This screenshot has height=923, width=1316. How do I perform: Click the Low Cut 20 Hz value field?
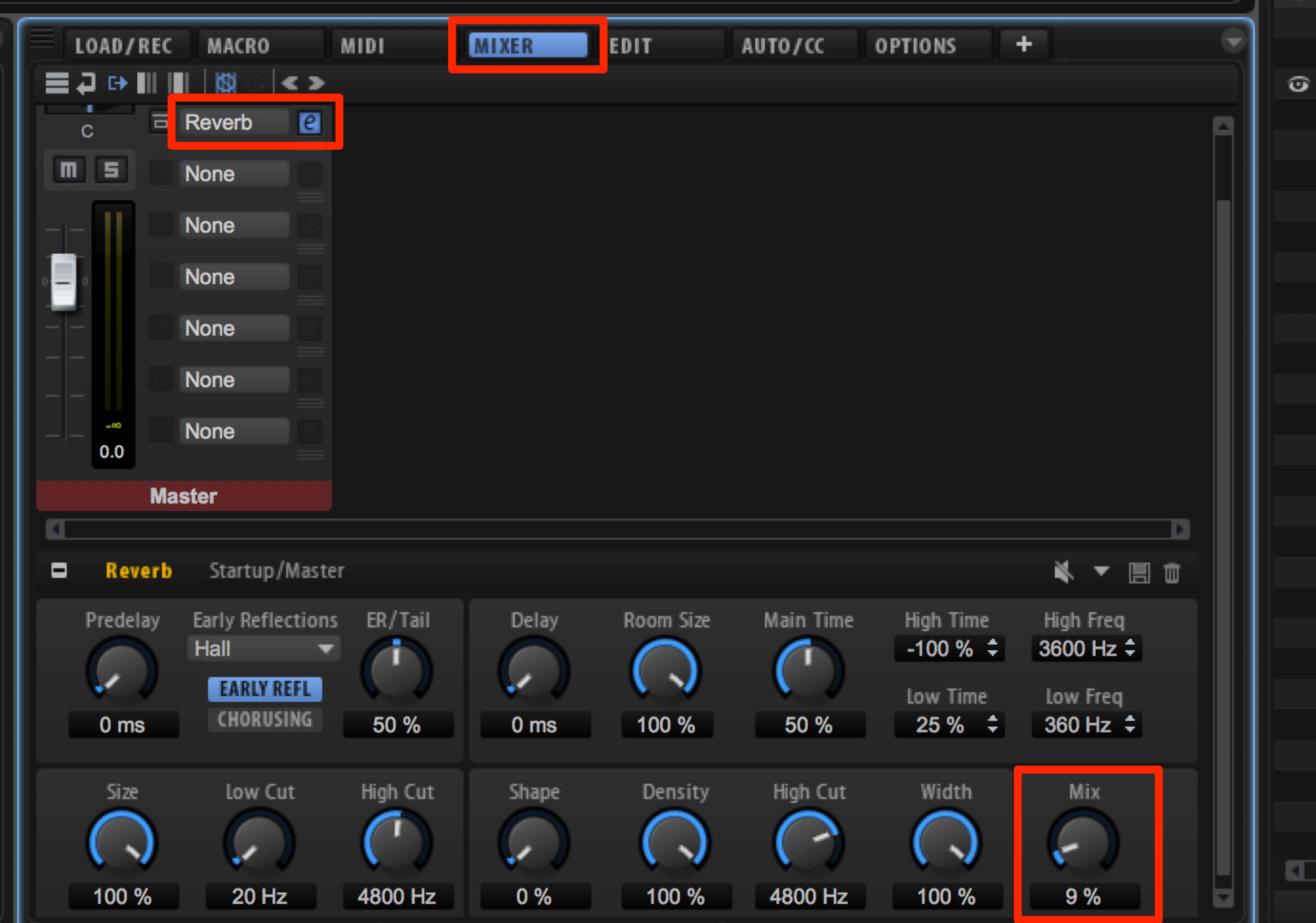[260, 896]
